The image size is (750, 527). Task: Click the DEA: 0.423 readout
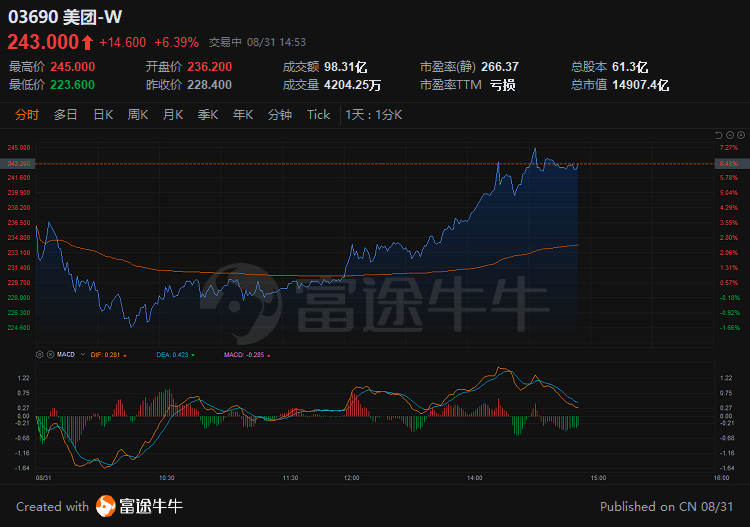point(175,355)
